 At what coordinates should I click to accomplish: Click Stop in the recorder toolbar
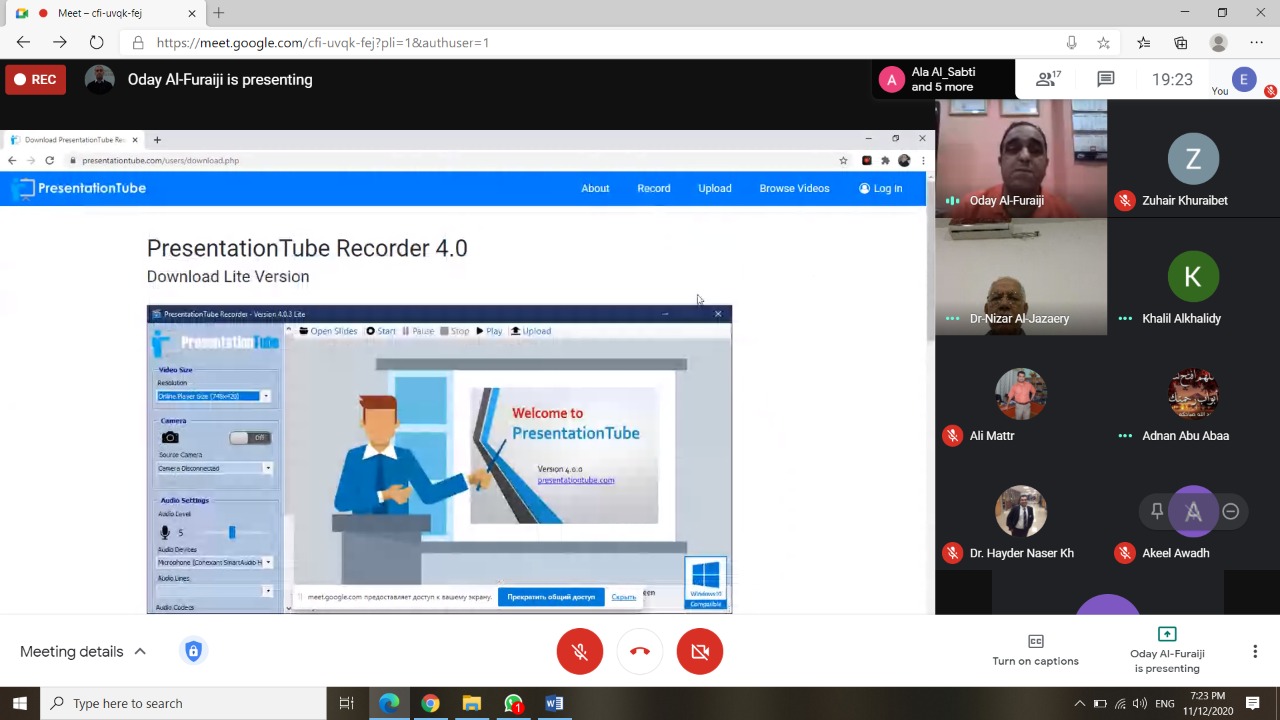click(x=455, y=331)
